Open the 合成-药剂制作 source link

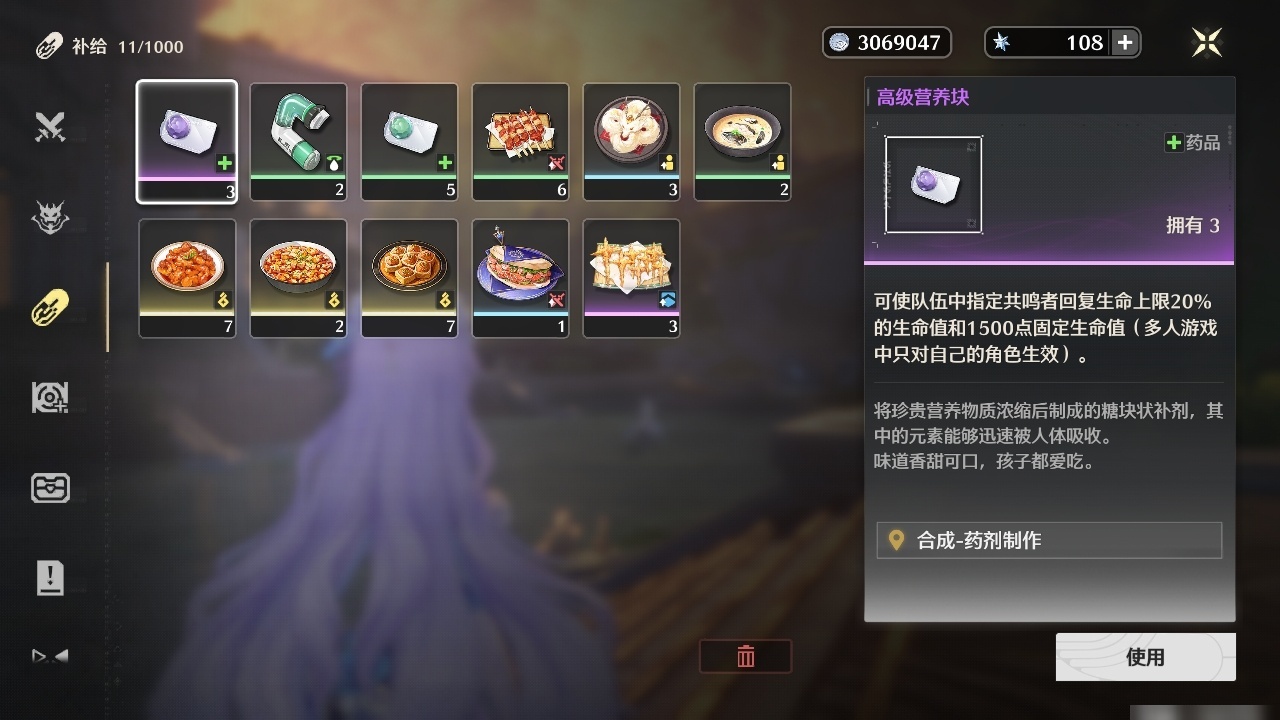(x=1049, y=540)
